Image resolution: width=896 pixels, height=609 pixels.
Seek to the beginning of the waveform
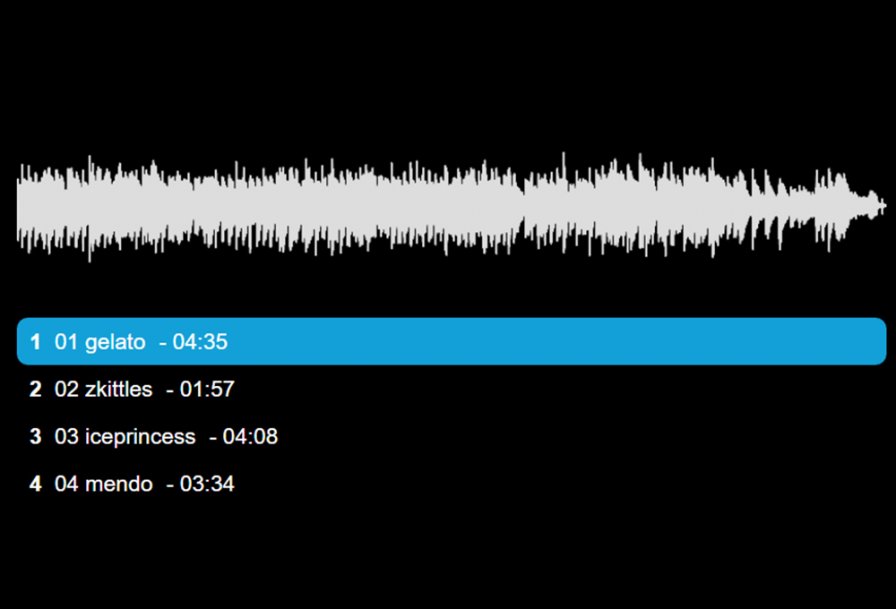click(x=21, y=207)
